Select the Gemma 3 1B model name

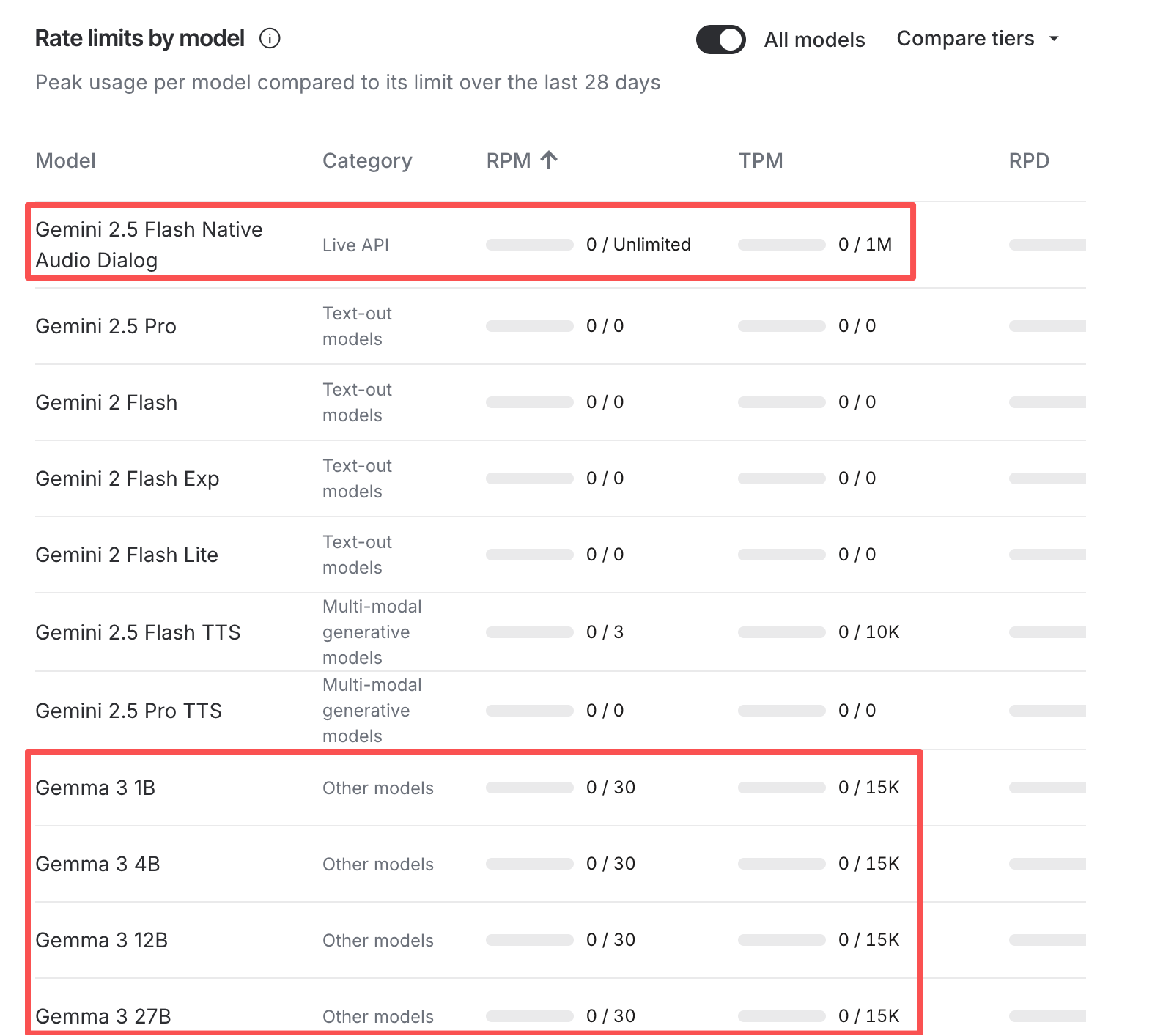point(95,788)
